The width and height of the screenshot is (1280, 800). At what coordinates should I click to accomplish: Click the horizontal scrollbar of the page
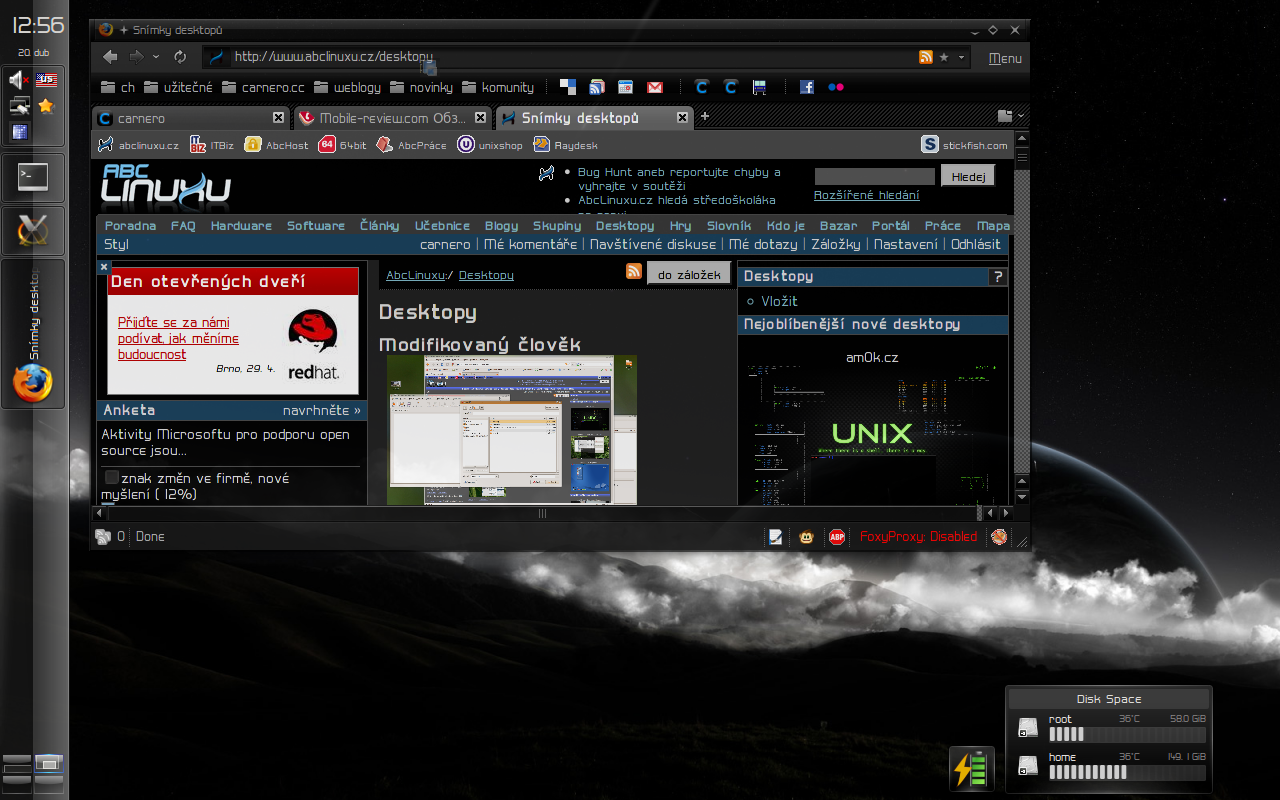click(542, 513)
